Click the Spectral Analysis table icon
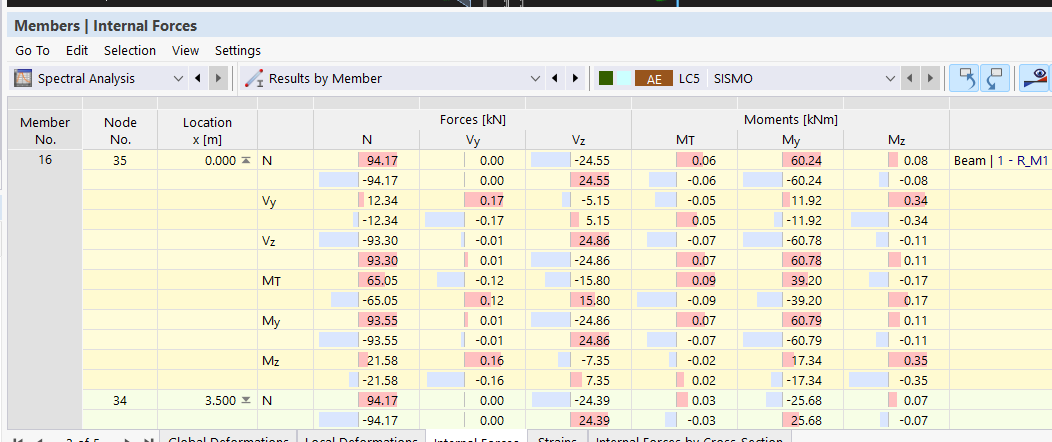The image size is (1052, 442). tap(23, 78)
